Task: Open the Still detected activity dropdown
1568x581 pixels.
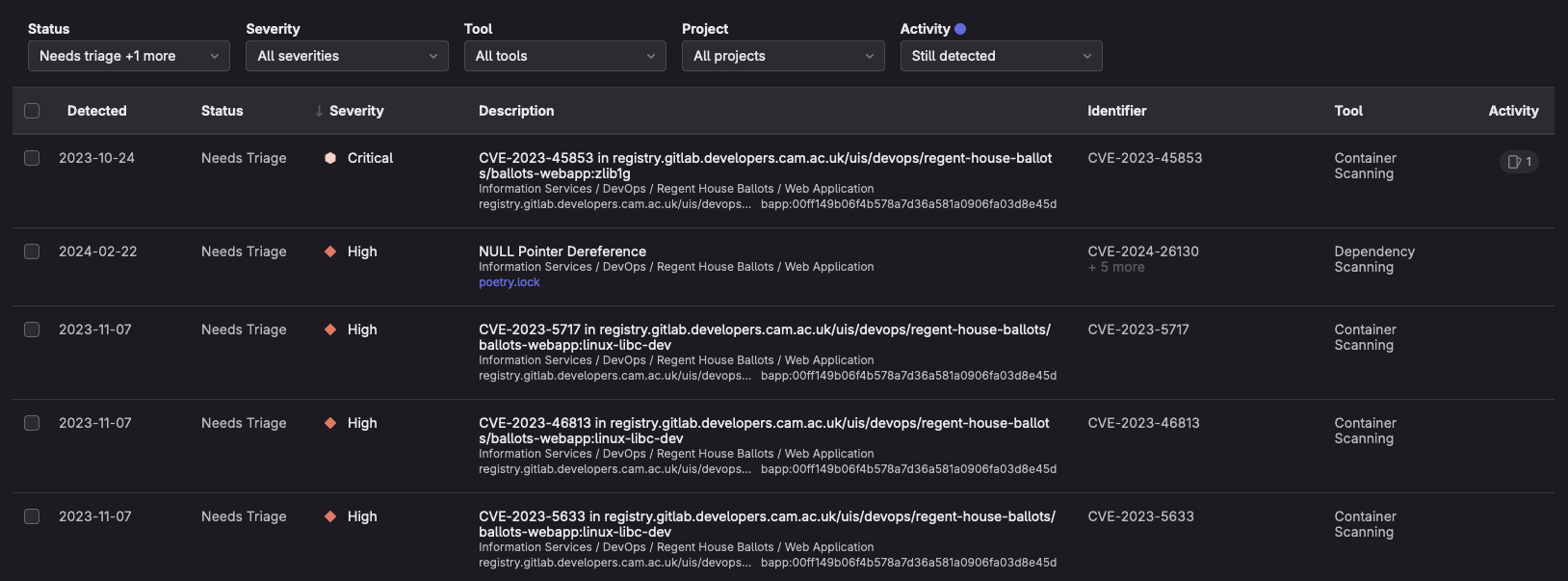Action: point(1001,56)
